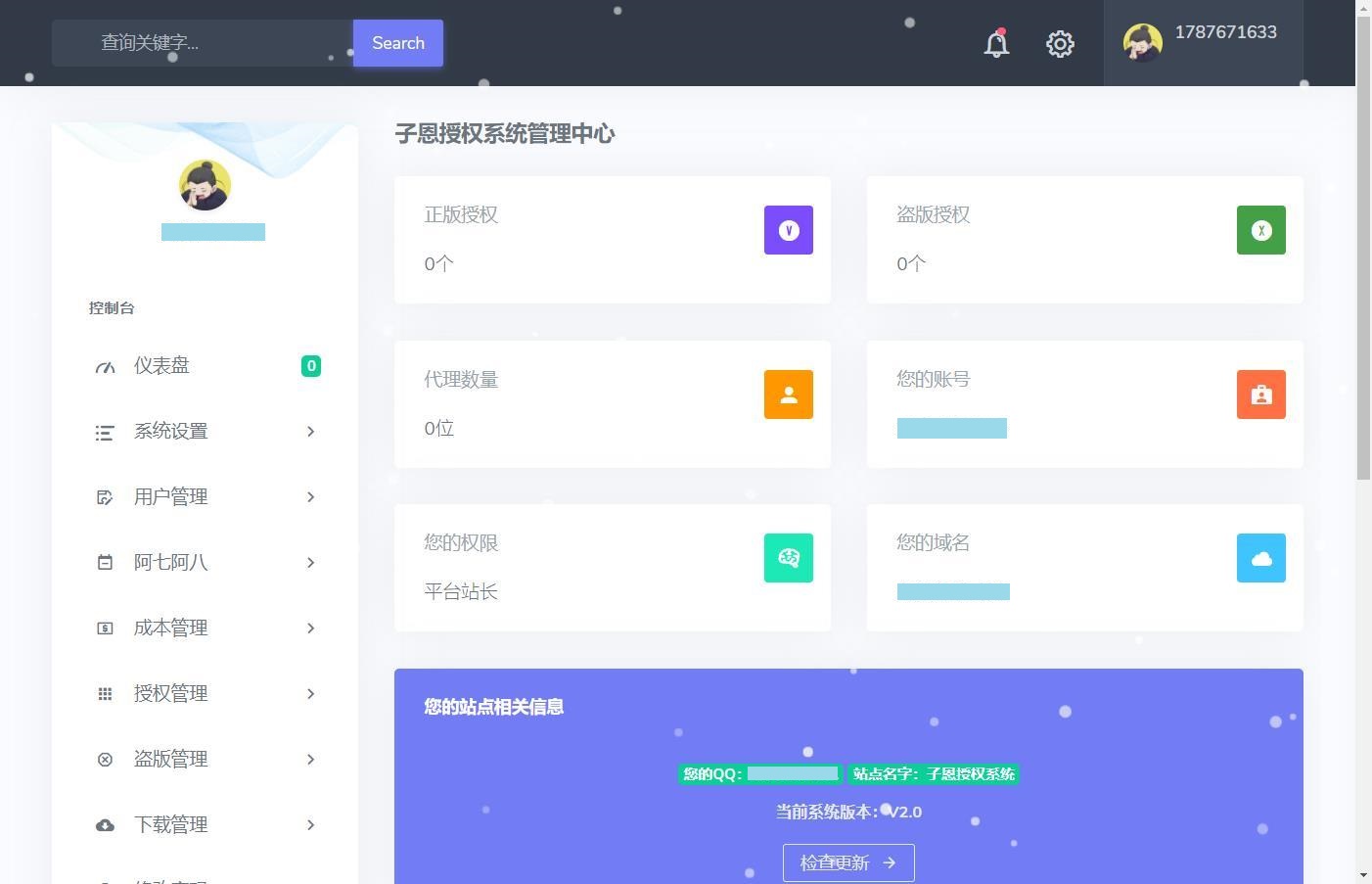
Task: Select the 仪表盘 dashboard speedometer icon
Action: coord(105,365)
